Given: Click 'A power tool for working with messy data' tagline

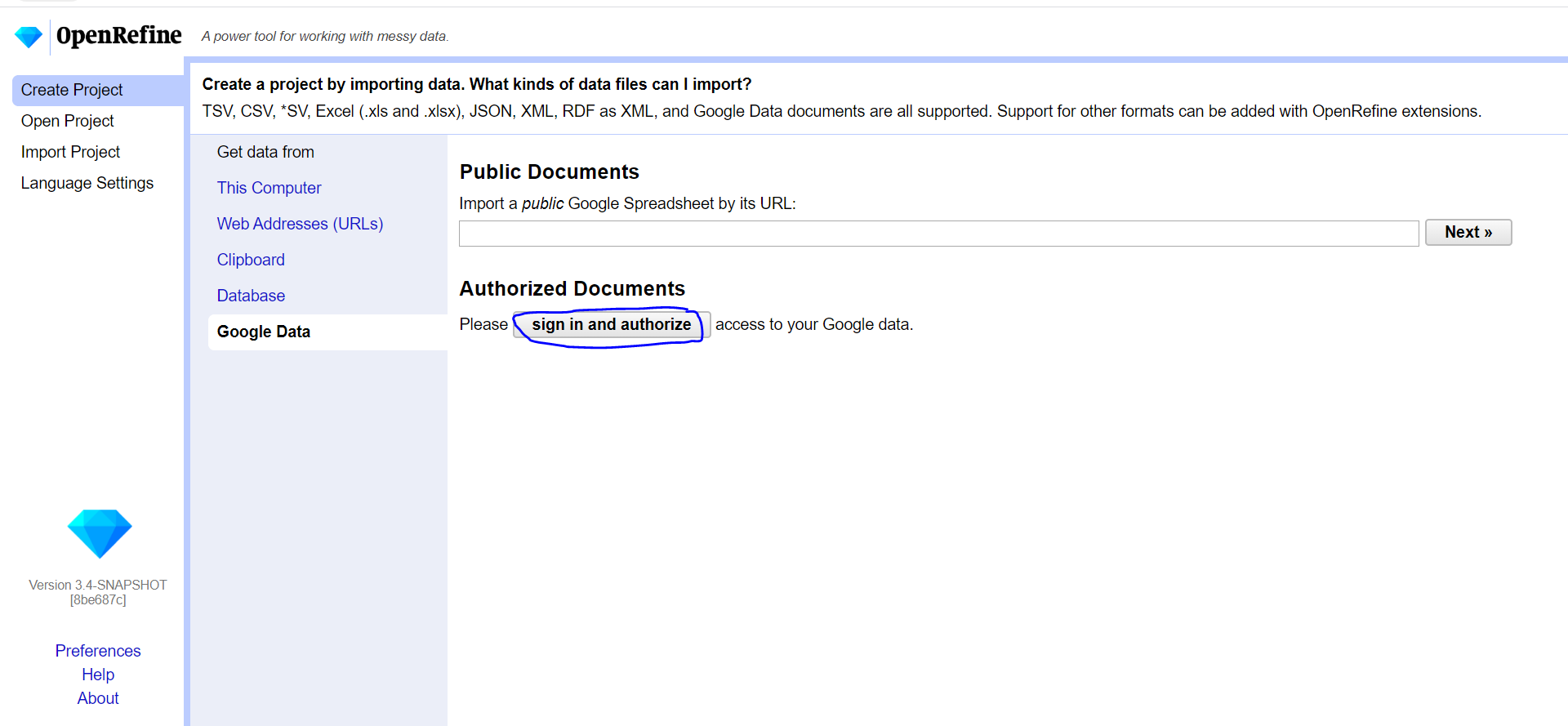Looking at the screenshot, I should click(x=325, y=36).
